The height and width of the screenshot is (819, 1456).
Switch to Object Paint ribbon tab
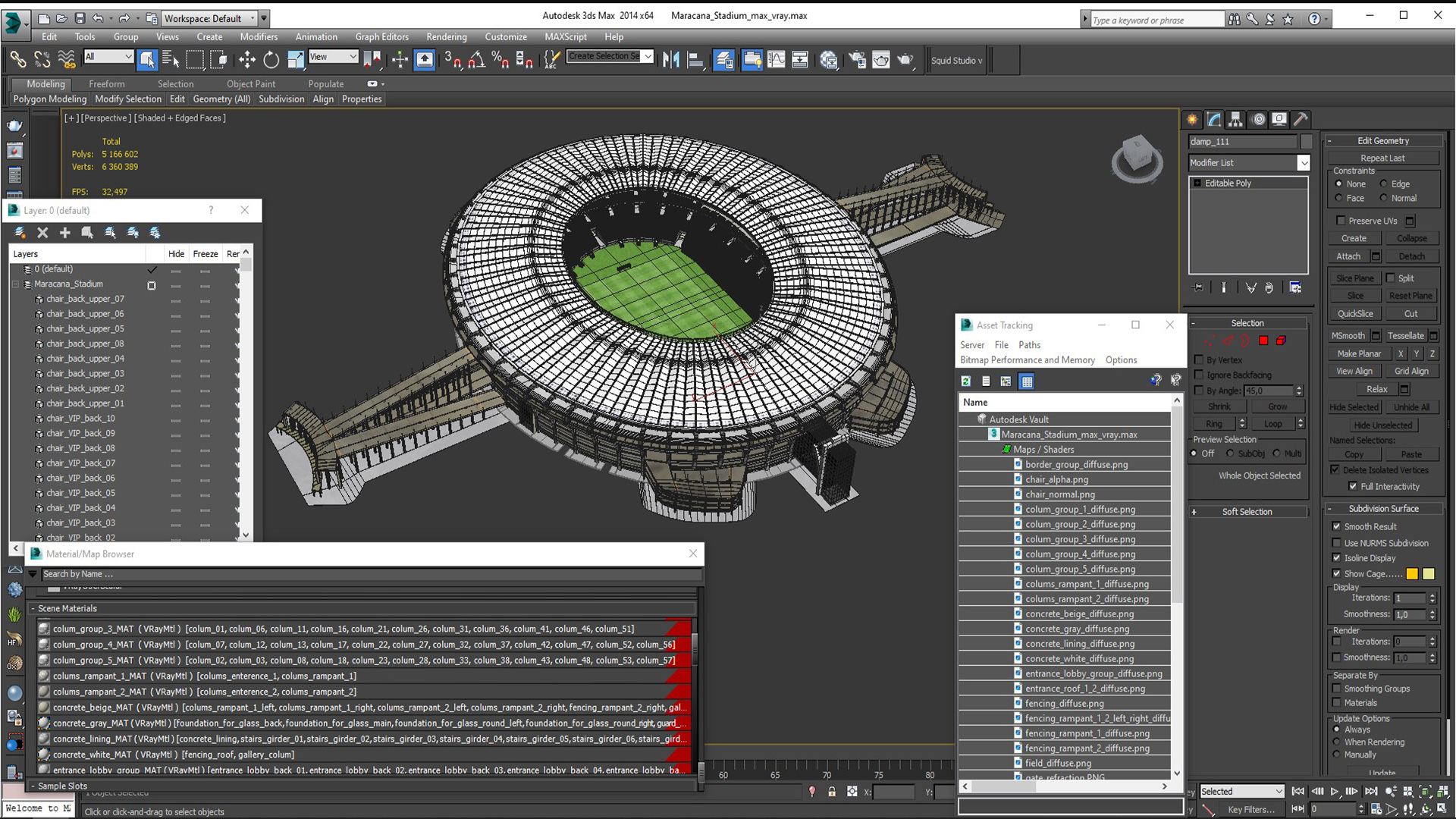[x=251, y=84]
